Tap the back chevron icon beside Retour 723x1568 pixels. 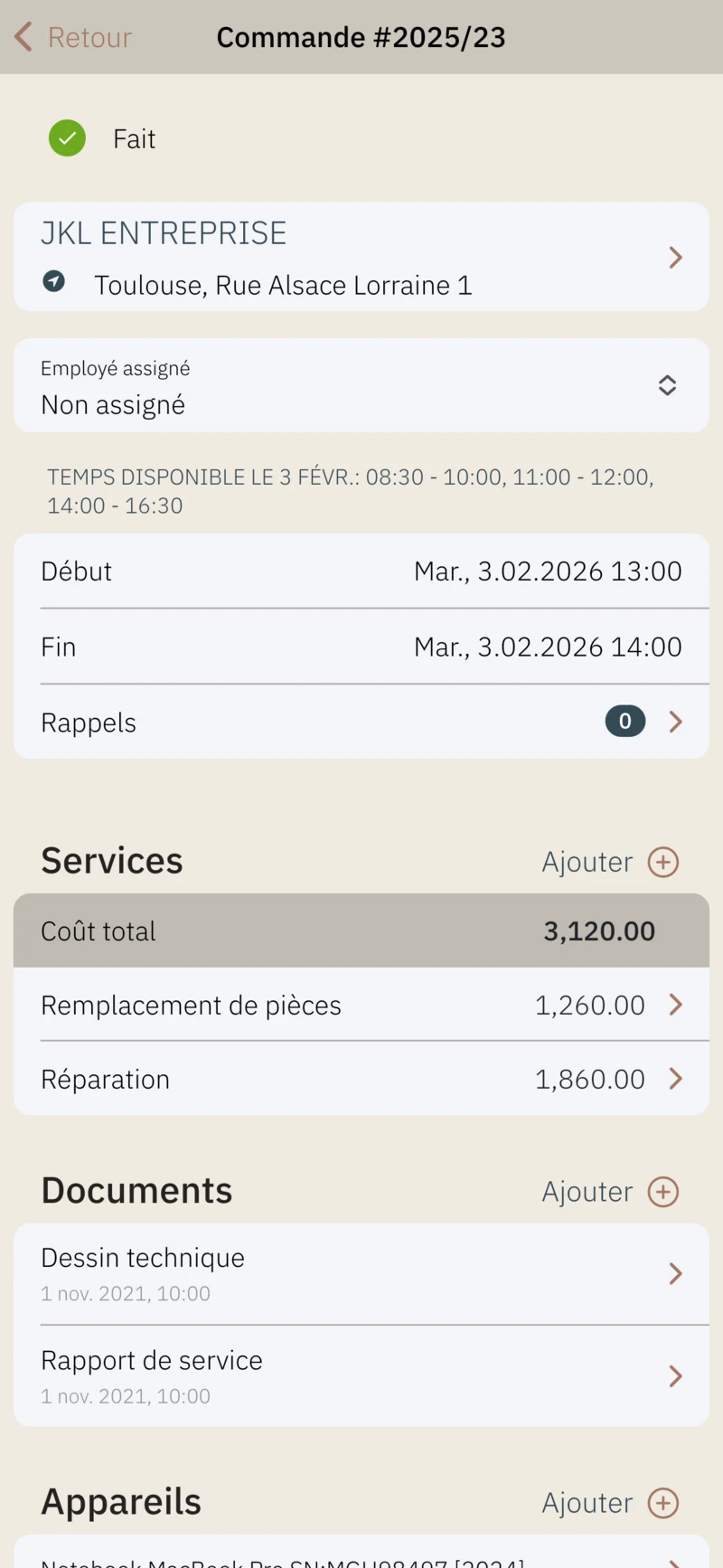coord(23,37)
